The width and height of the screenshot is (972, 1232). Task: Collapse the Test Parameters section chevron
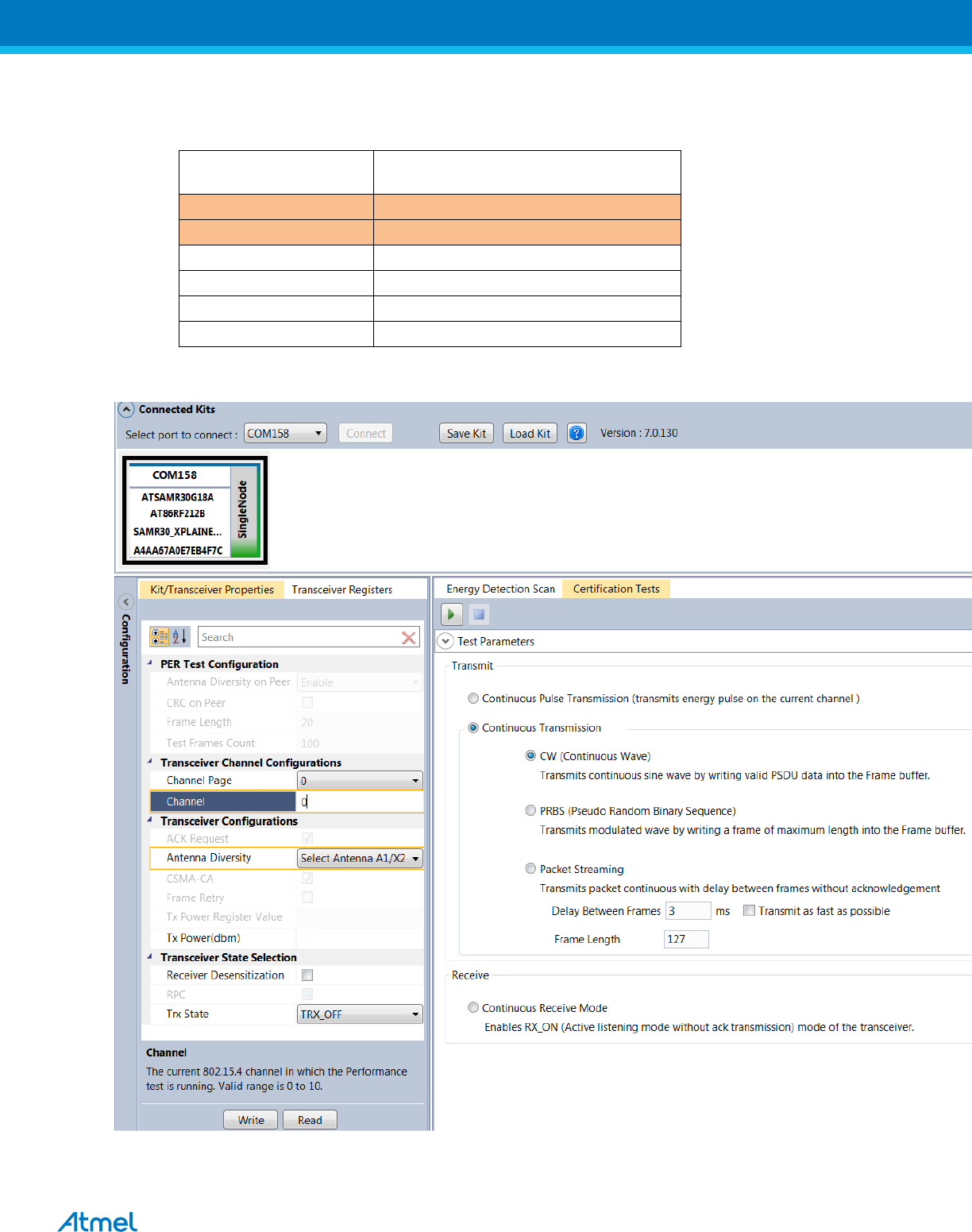pos(445,641)
